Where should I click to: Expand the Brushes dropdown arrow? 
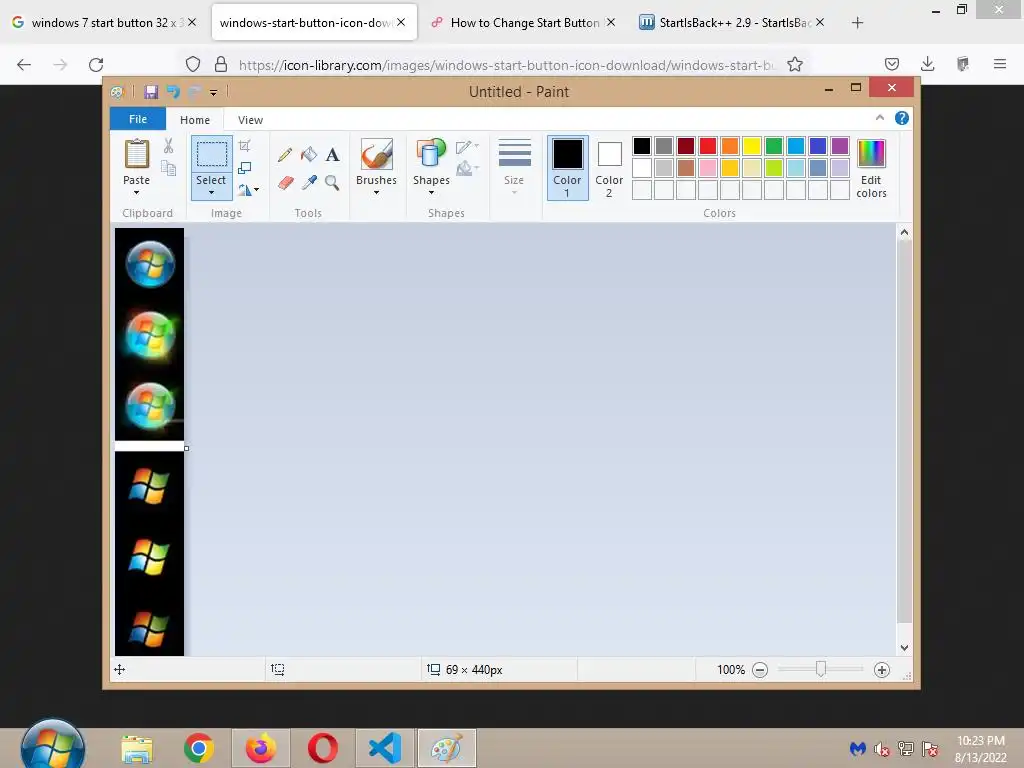[376, 193]
